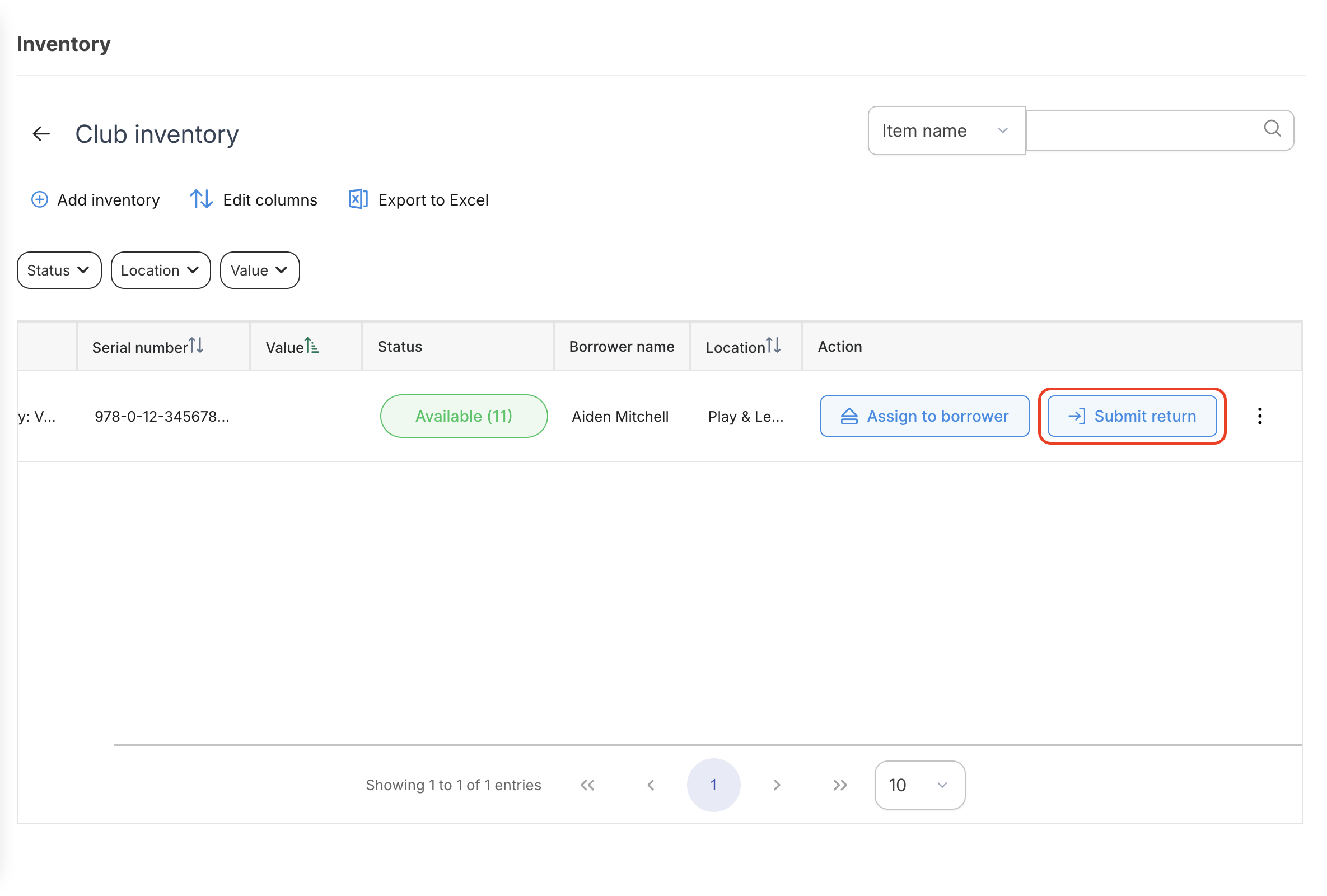Change rows per page from 10

tap(919, 785)
